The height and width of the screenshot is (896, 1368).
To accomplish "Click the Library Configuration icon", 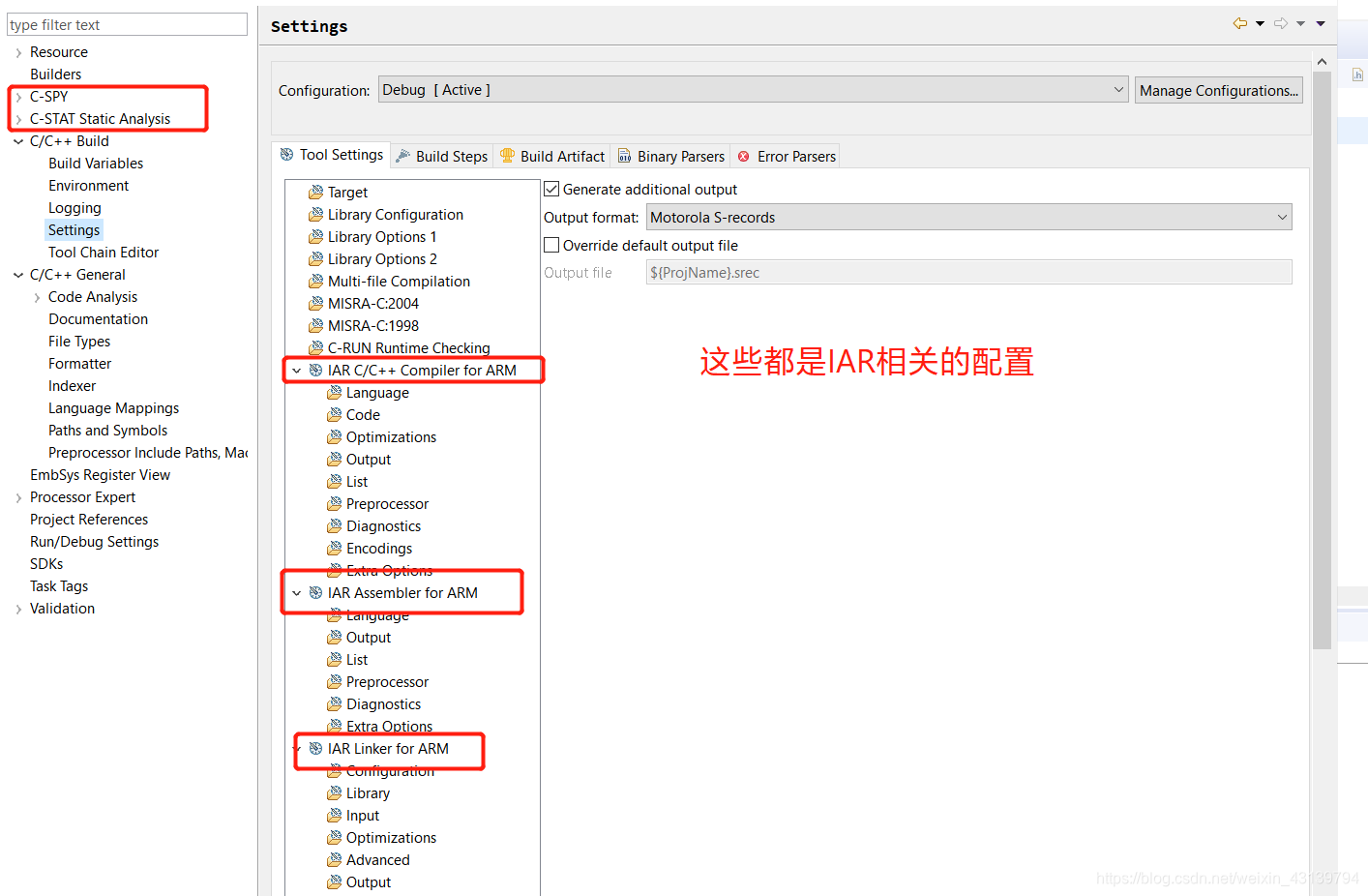I will [x=315, y=215].
